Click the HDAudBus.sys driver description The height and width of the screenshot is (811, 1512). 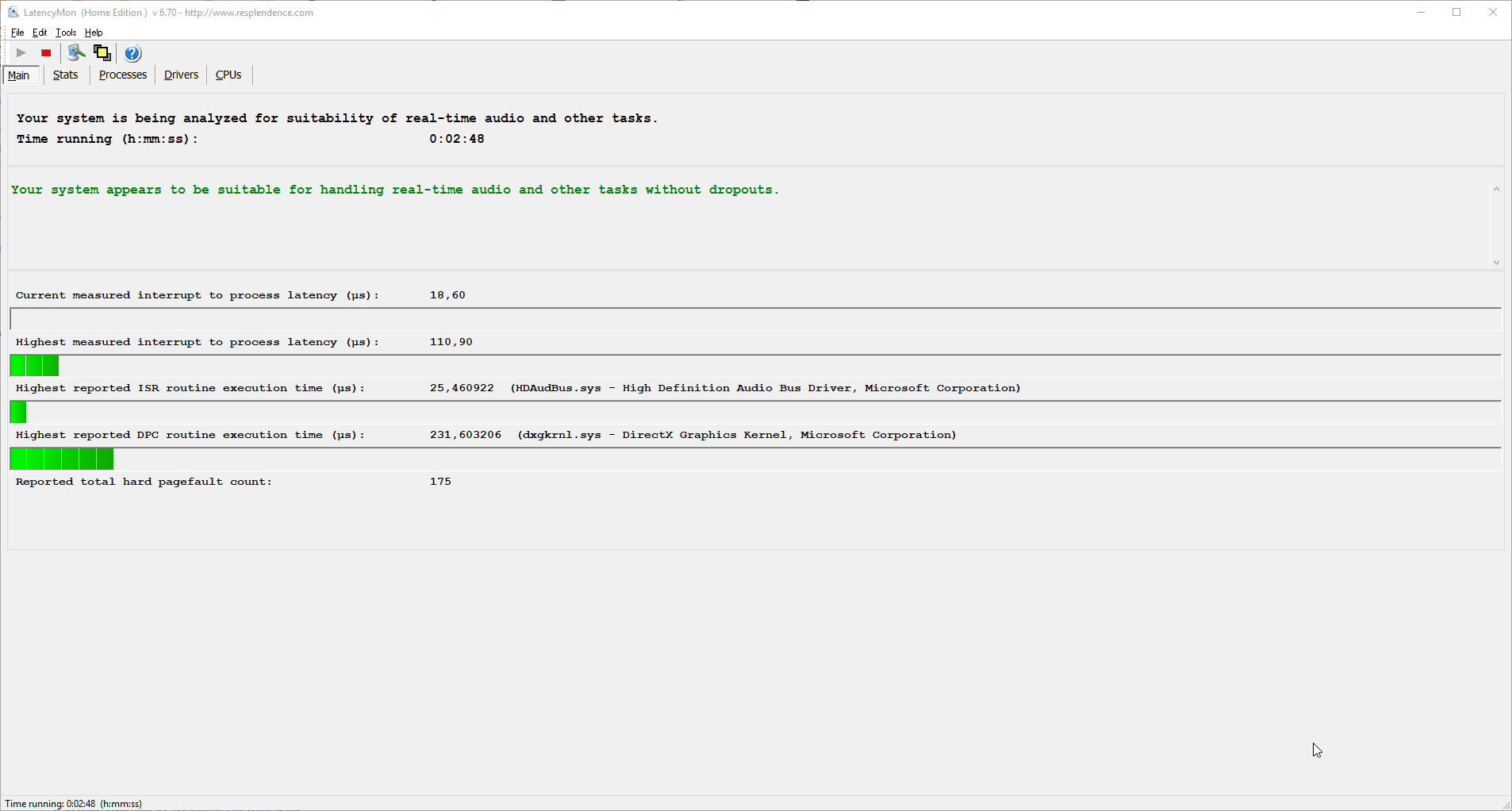(766, 388)
